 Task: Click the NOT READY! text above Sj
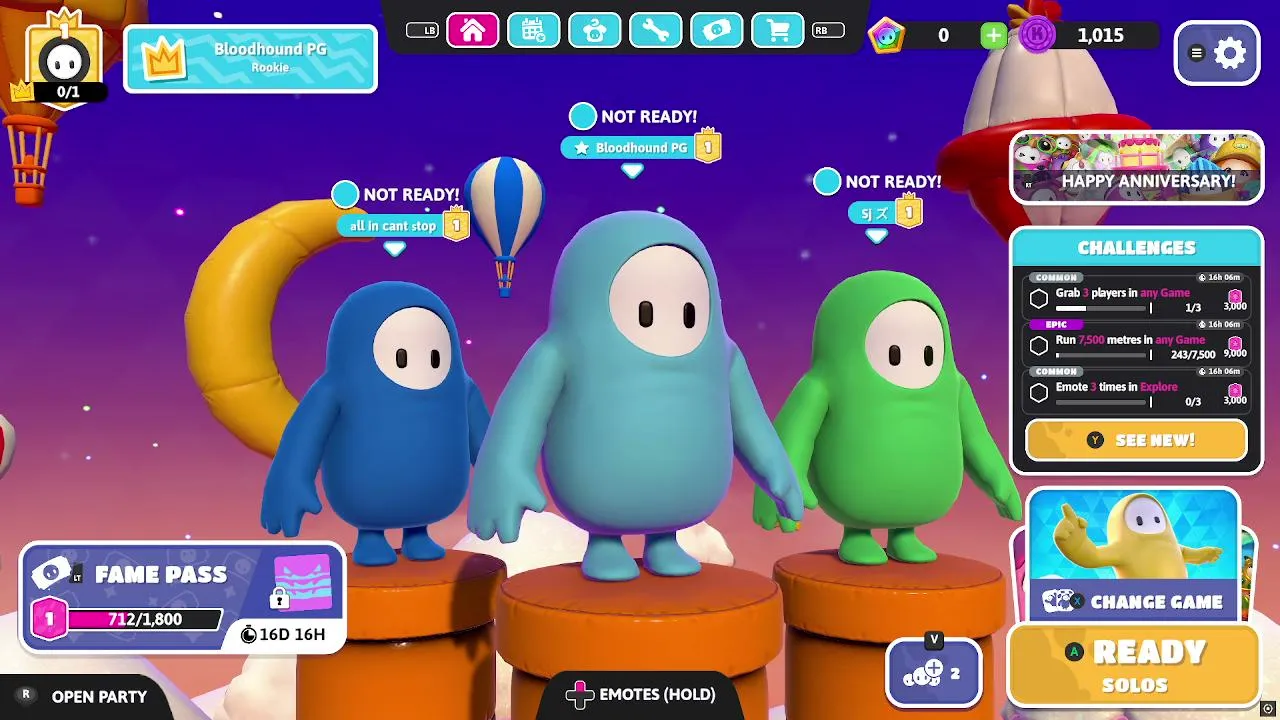click(x=893, y=182)
